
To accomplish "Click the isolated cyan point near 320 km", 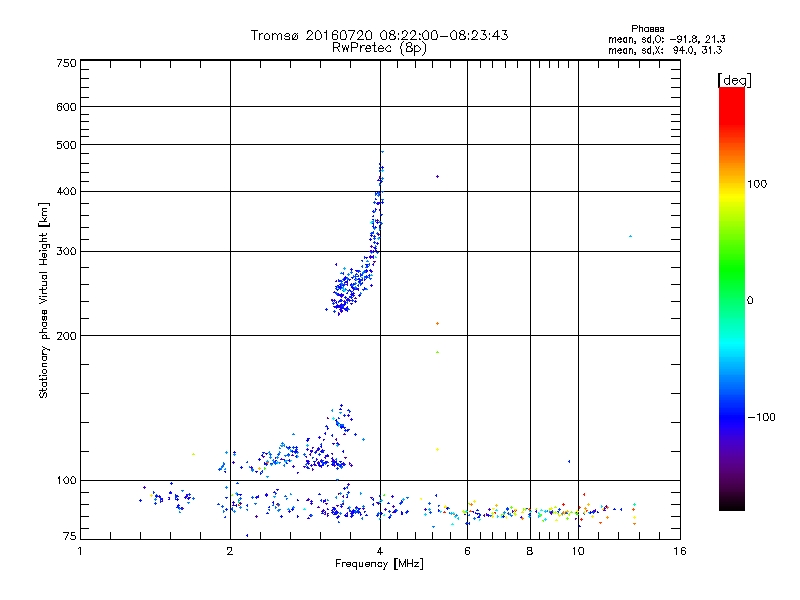I will 631,236.
